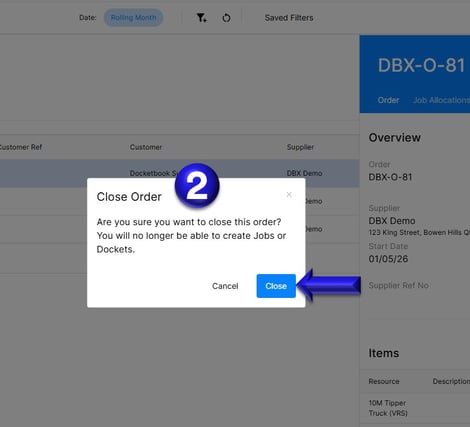Sort by Supplier column header
Screen dimensions: 470x427
(300, 147)
